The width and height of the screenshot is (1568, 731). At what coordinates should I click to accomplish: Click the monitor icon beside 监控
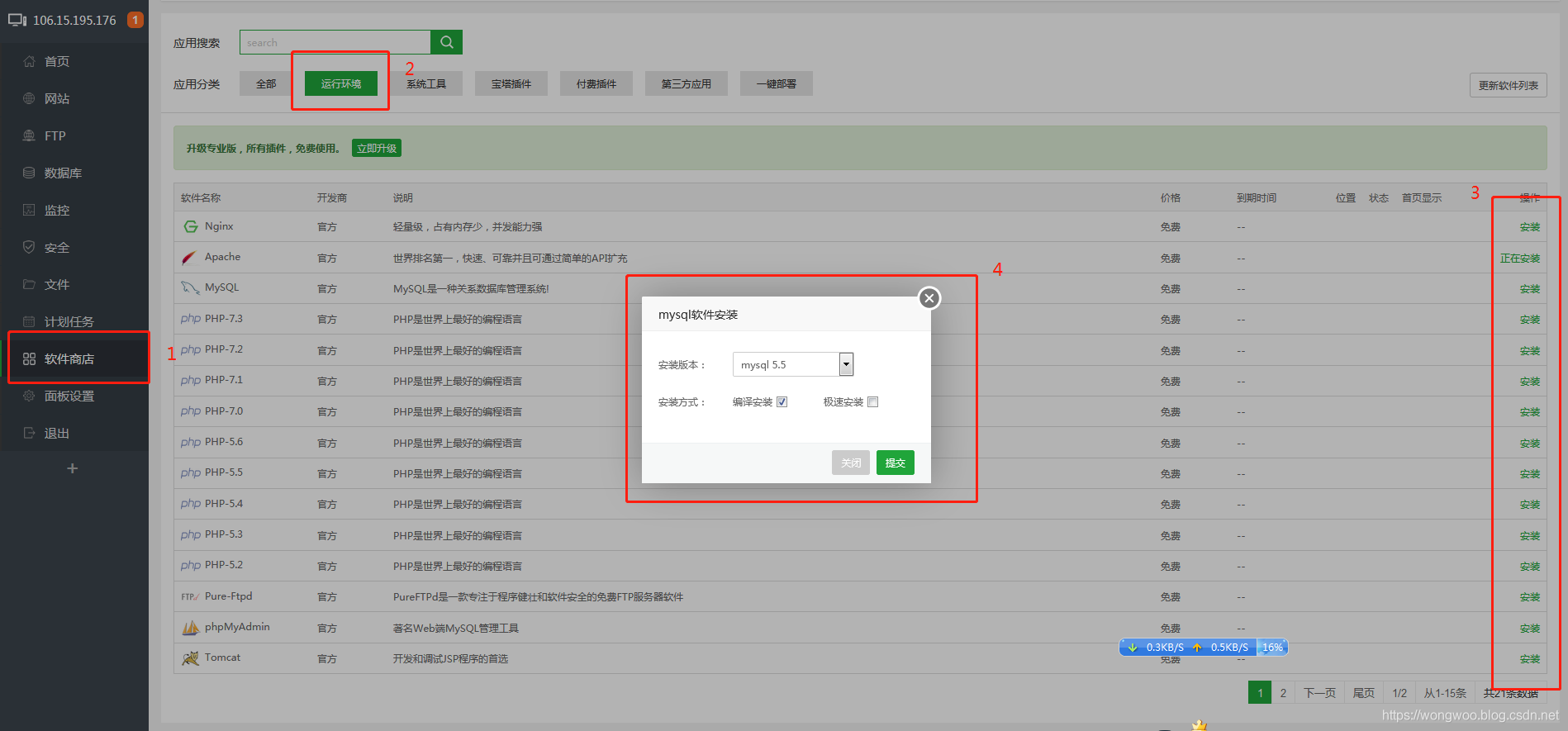29,210
